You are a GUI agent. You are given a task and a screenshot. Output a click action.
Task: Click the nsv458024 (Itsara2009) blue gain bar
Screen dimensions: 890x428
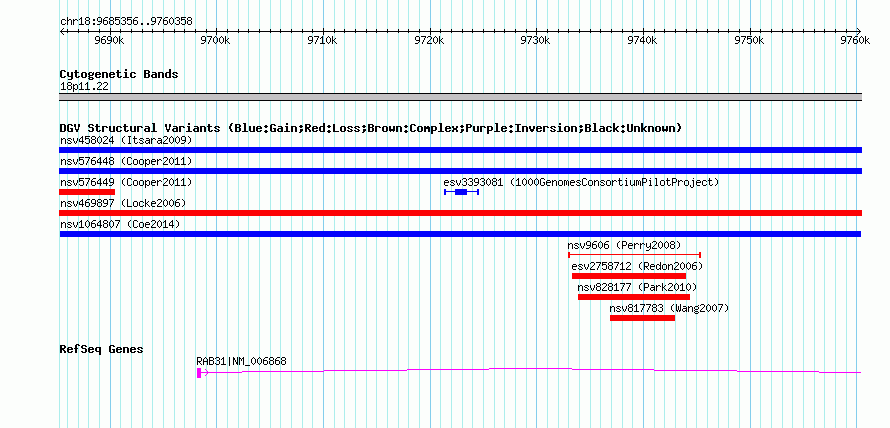(460, 150)
